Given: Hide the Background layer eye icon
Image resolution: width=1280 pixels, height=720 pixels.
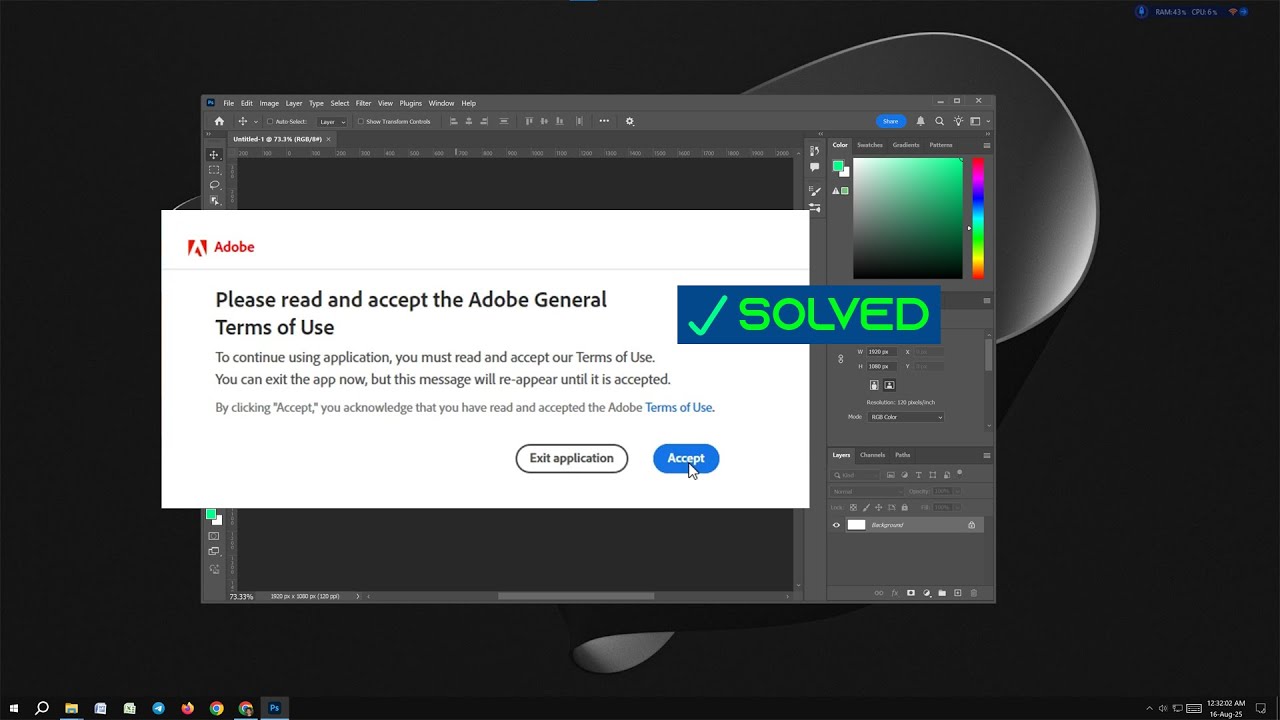Looking at the screenshot, I should pyautogui.click(x=837, y=525).
